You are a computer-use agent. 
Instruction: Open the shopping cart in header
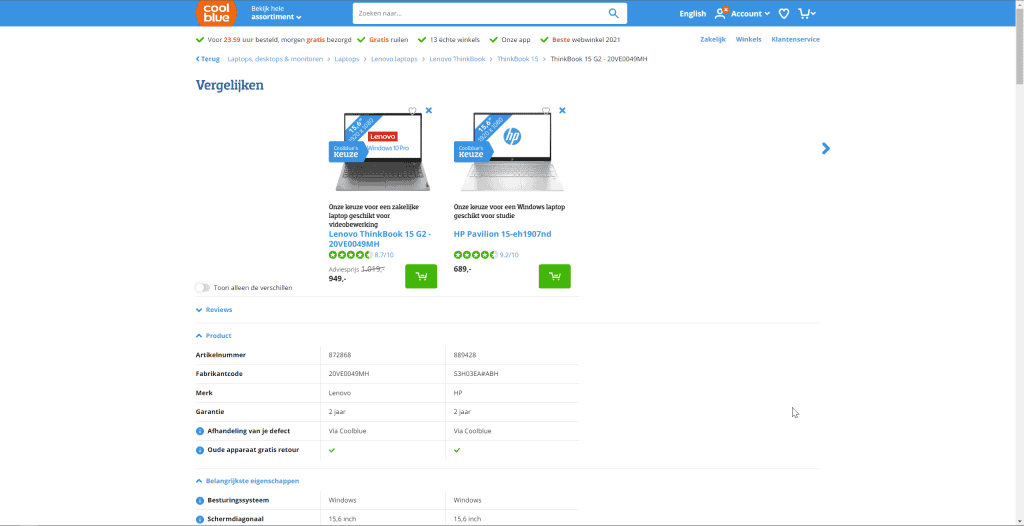807,13
